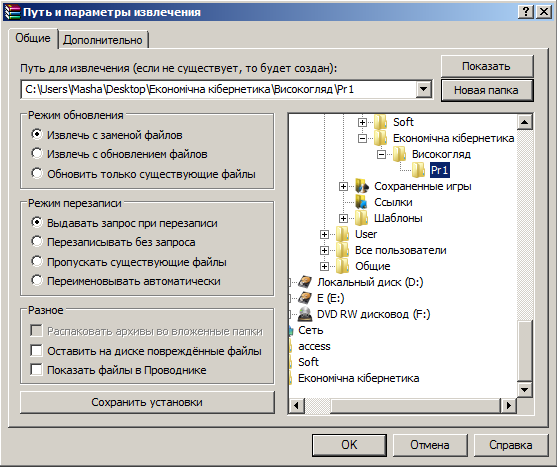Click the Ссылки folder icon
The image size is (557, 470).
pos(362,202)
